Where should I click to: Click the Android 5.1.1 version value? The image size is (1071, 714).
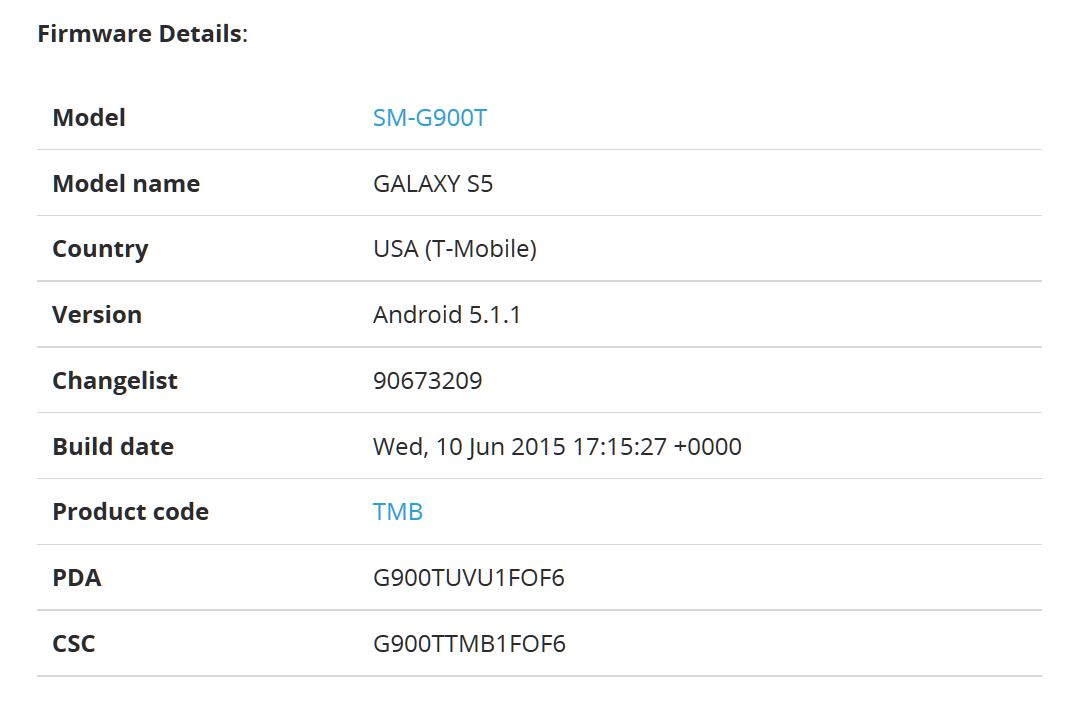pyautogui.click(x=447, y=314)
